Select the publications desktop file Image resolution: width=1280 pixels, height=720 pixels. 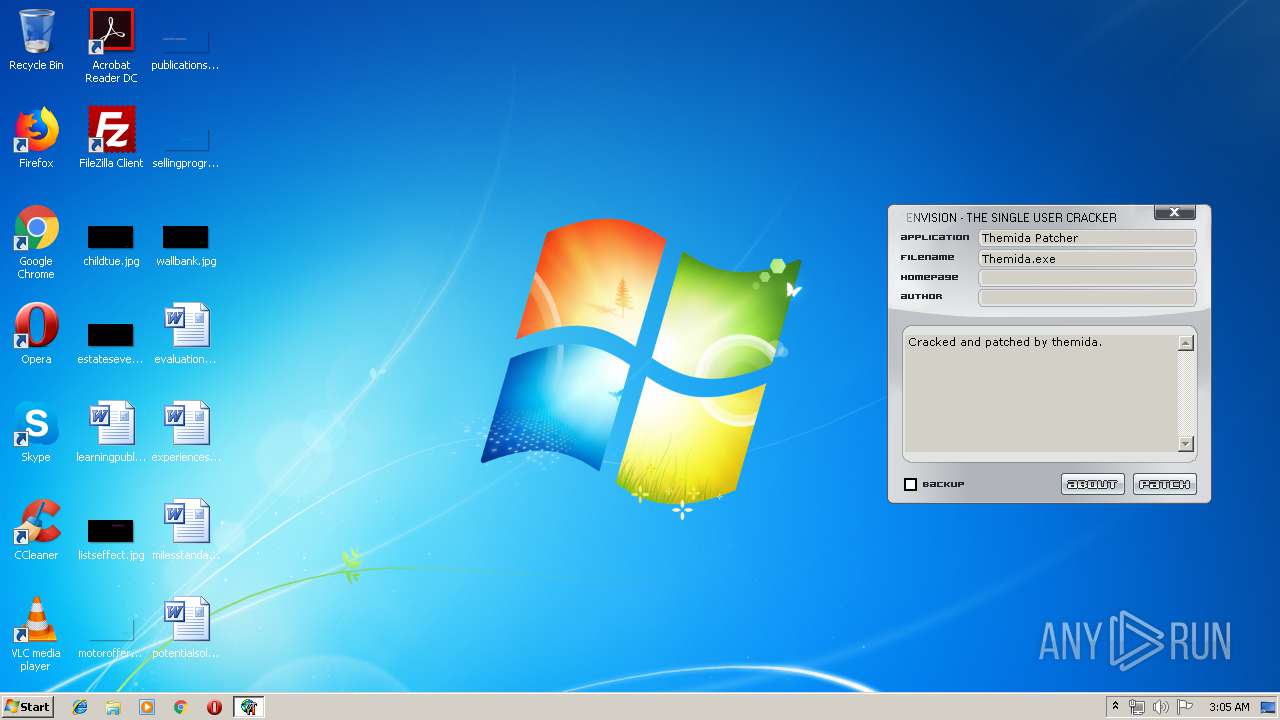click(x=185, y=46)
